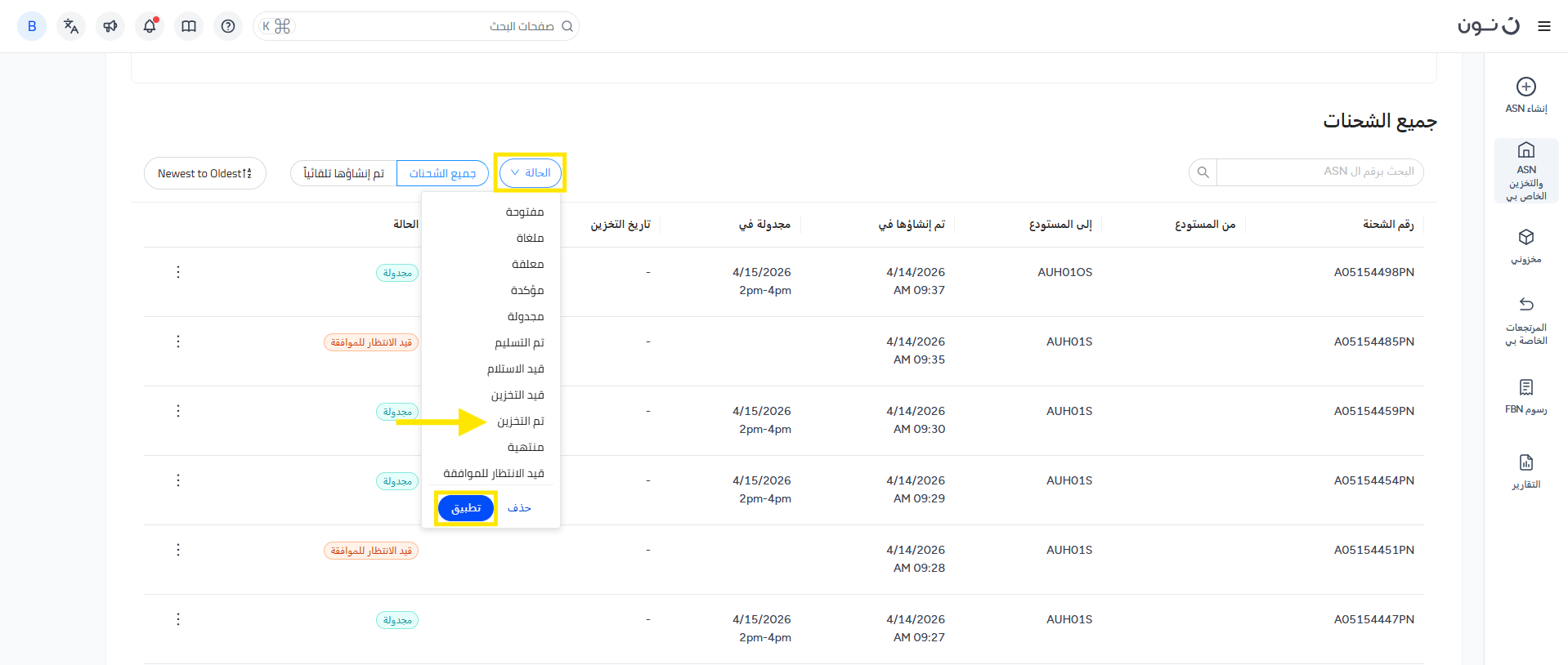Choose 'قيد الانتظار للموافقة' status option
Screen dimensions: 1568x665
(x=494, y=474)
